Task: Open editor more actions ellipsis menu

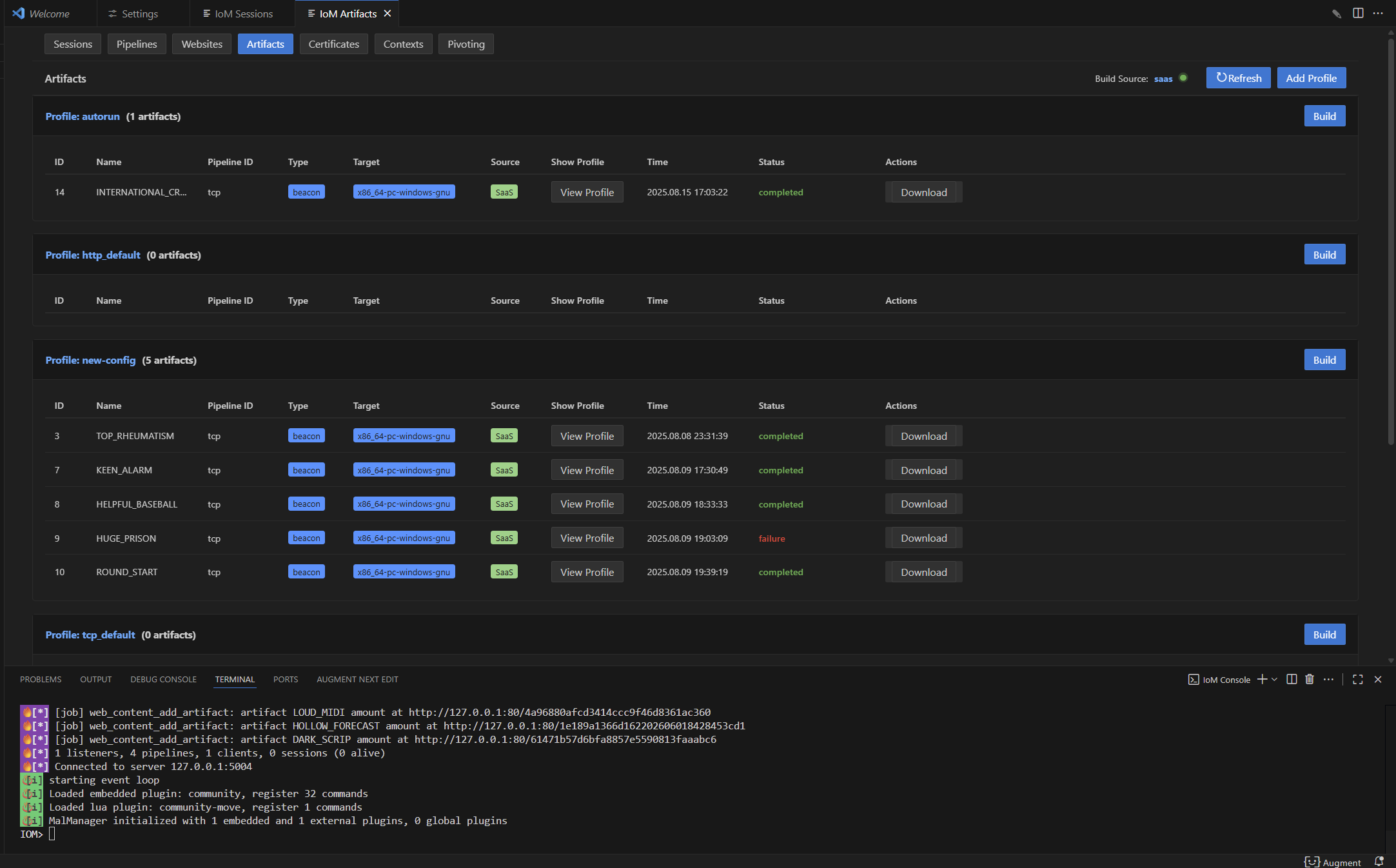Action: pos(1378,14)
